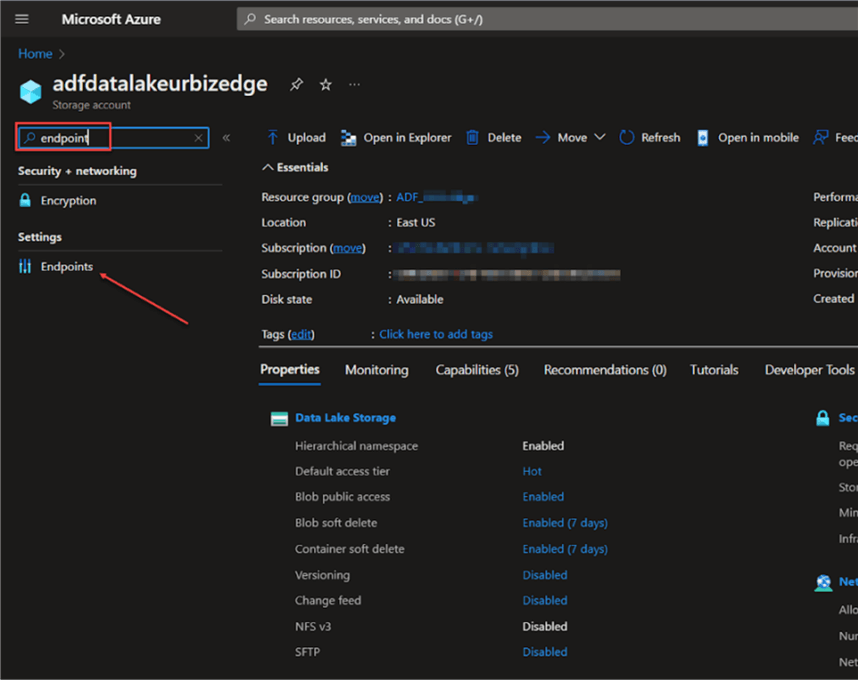The image size is (858, 680).
Task: Click the Encryption lock icon
Action: coord(25,200)
